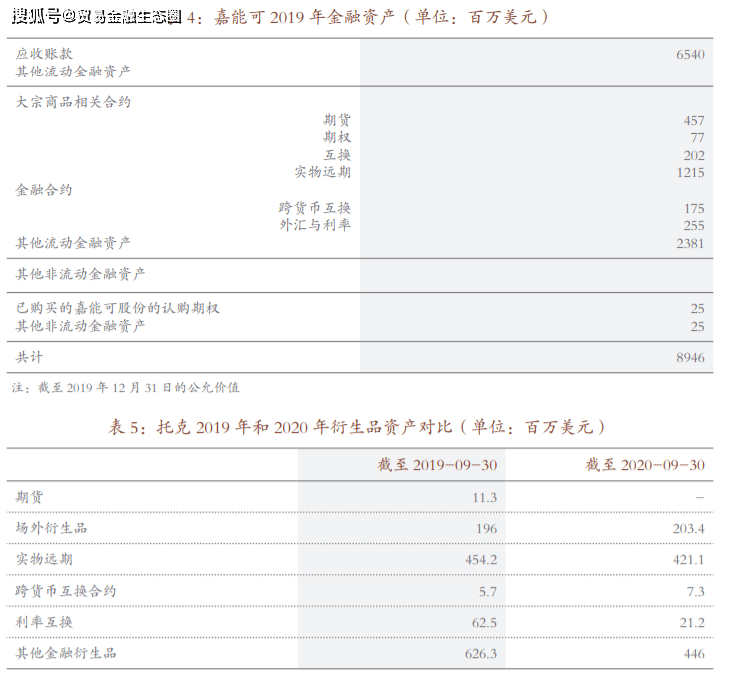Select the column header 截至 2019-09-30
This screenshot has width=730, height=675.
pos(437,465)
